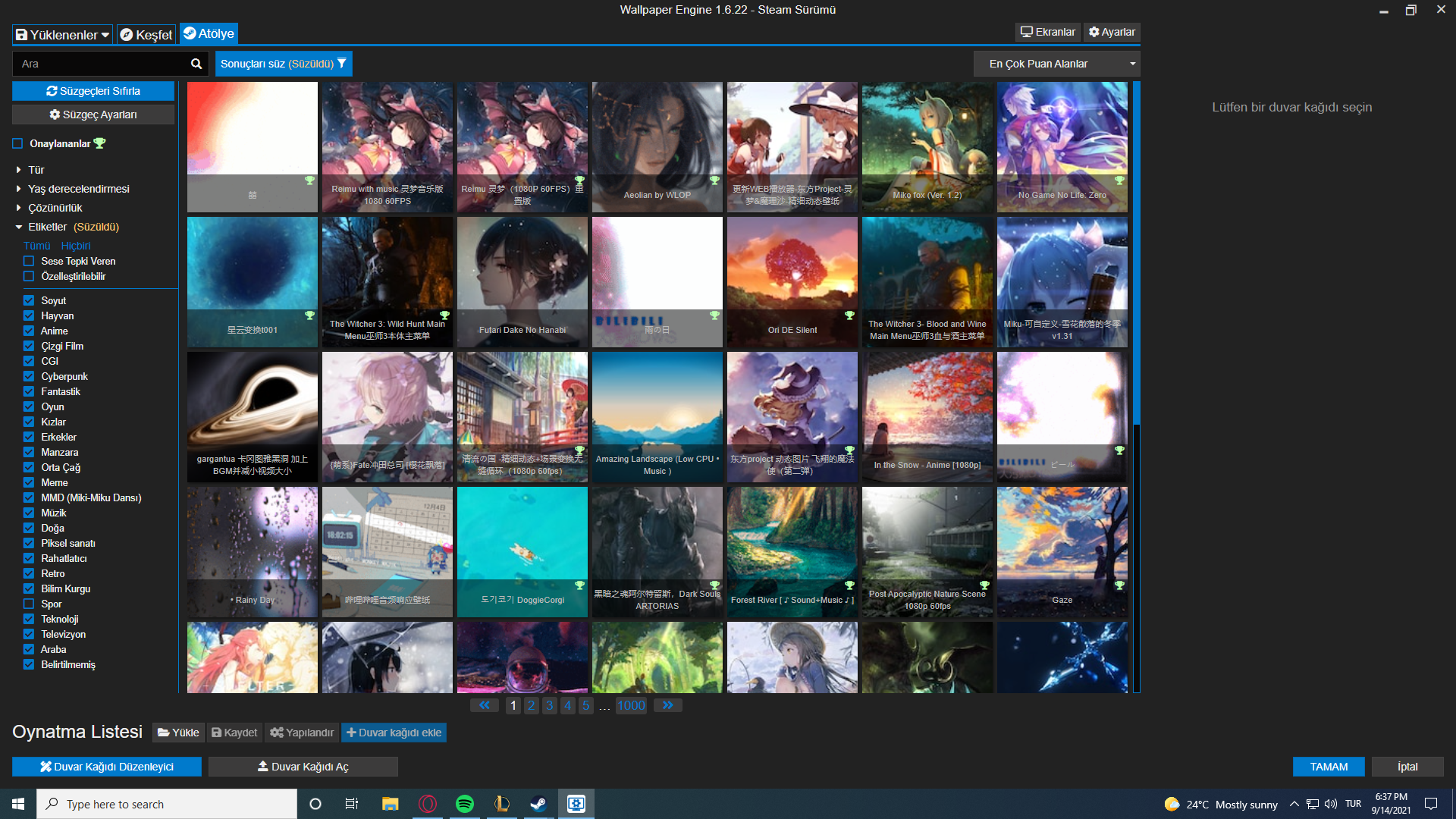Screen dimensions: 1456x819
Task: Open weather widget showing 24°C
Action: (1221, 804)
